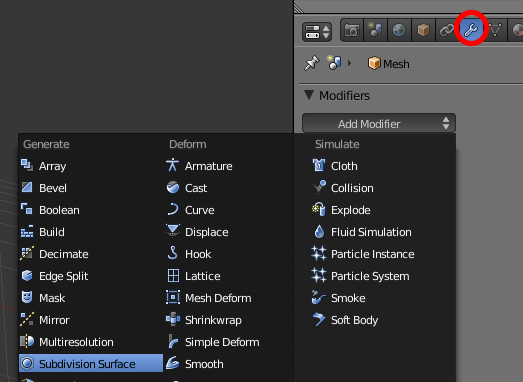Add a Particle Instance modifier

point(383,254)
